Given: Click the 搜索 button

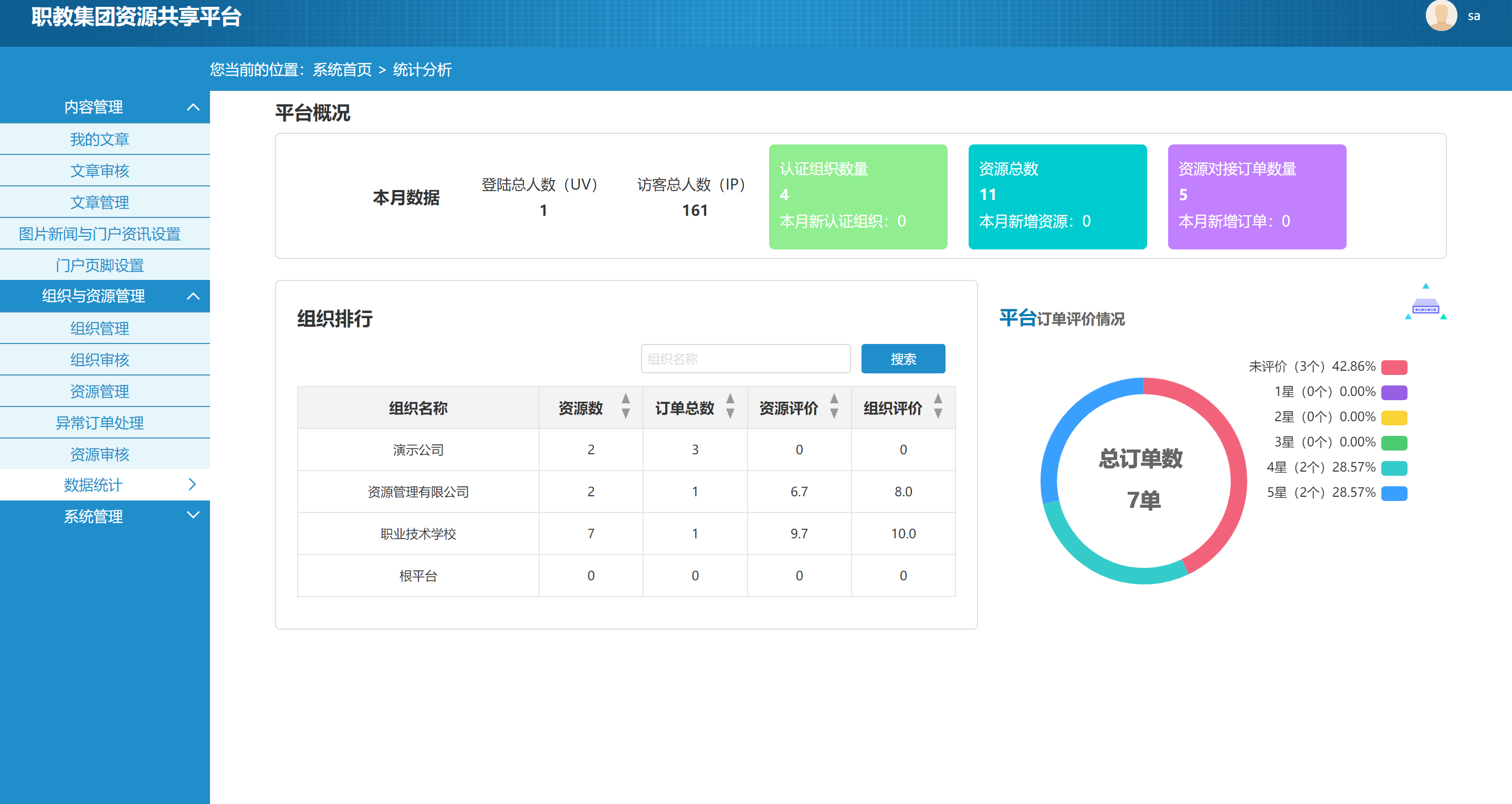Looking at the screenshot, I should tap(903, 359).
